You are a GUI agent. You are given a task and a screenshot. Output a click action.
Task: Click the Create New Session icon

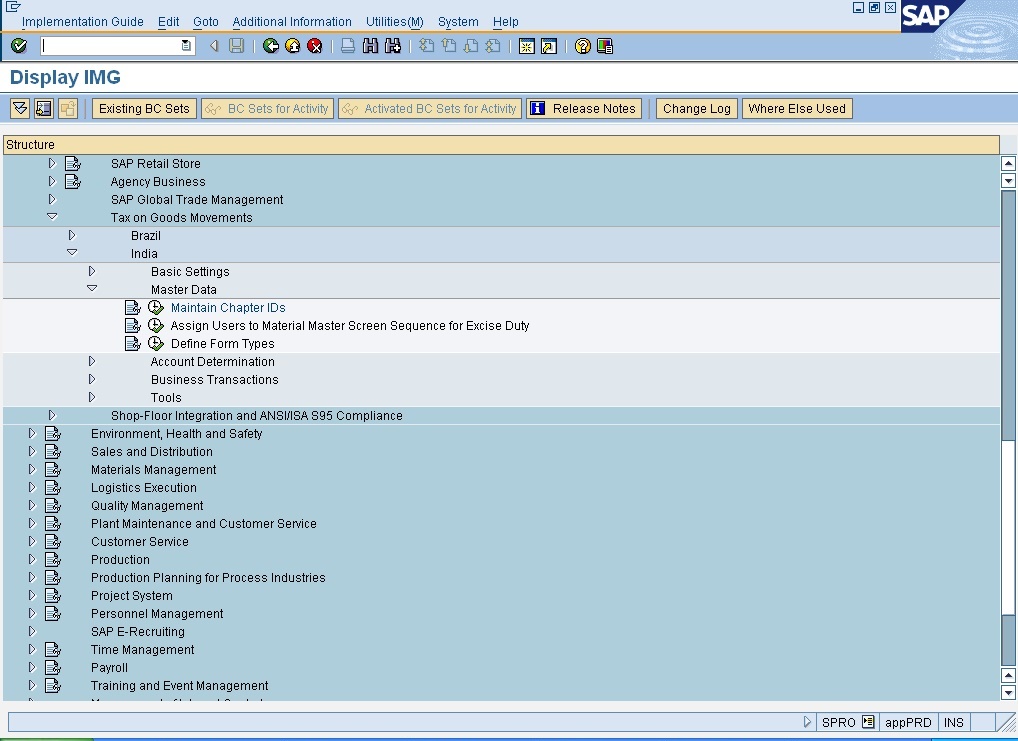coord(527,45)
